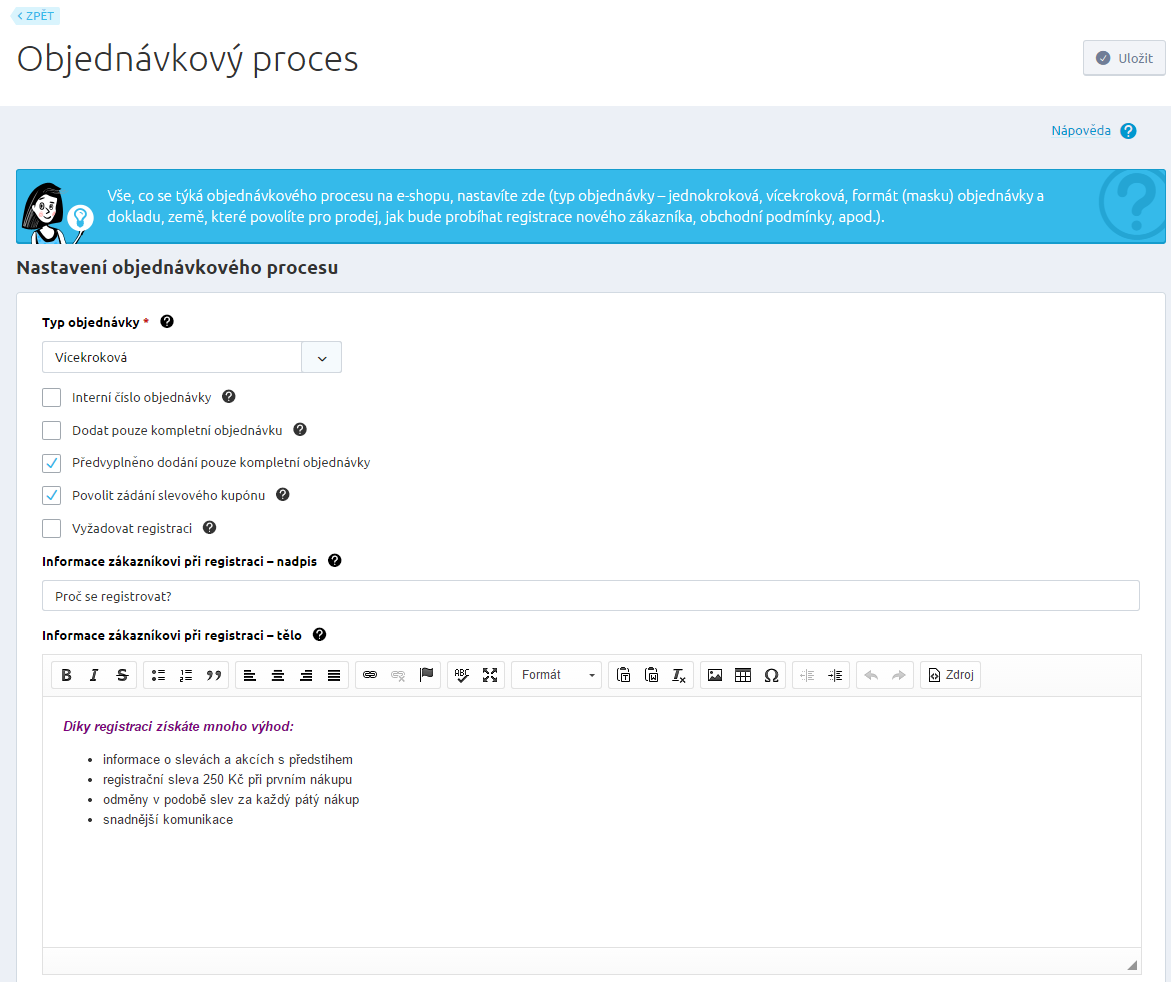The width and height of the screenshot is (1171, 982).
Task: Click the Proč se registrovat? input field
Action: [591, 596]
